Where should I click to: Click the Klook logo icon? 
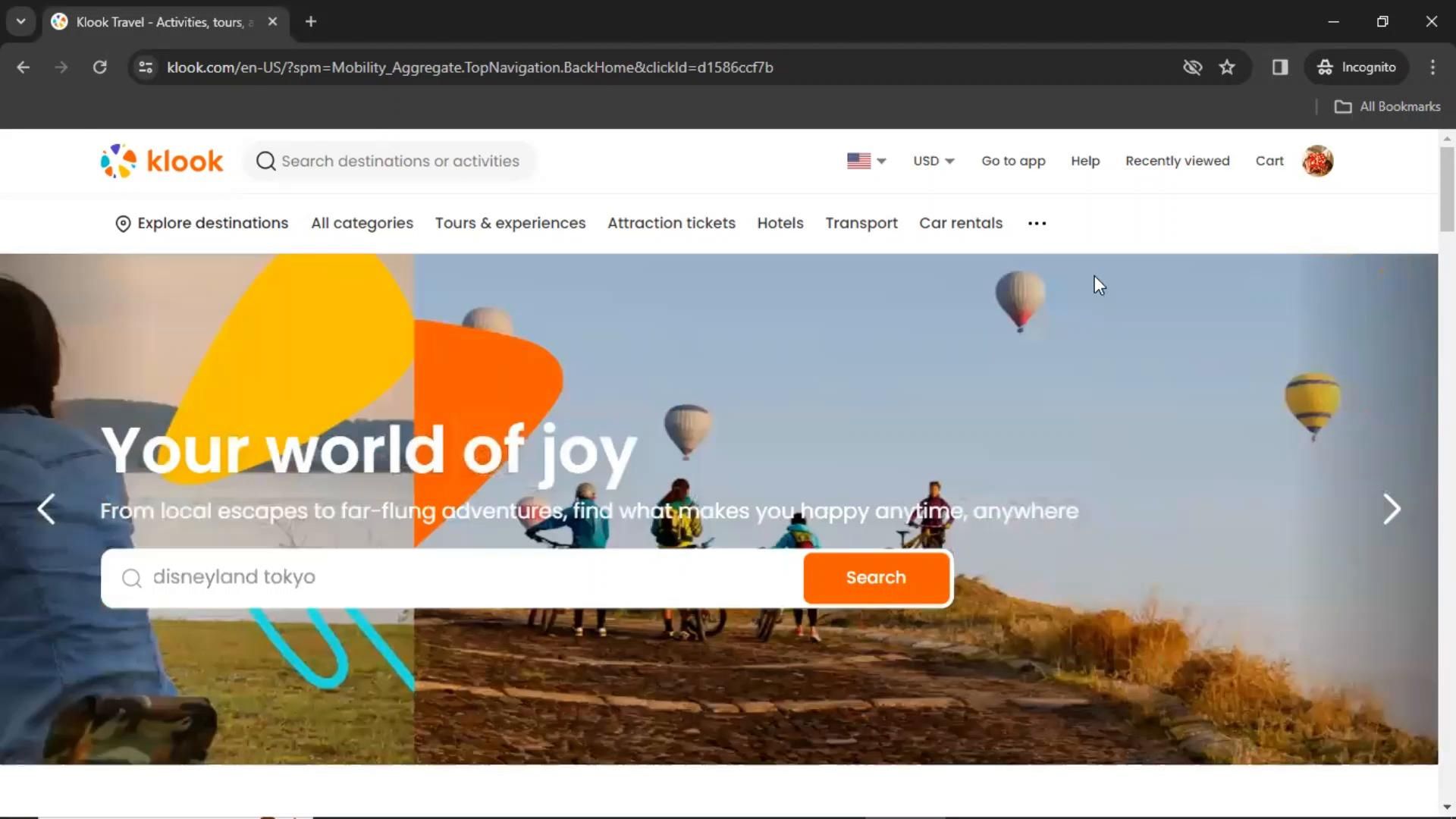tap(118, 161)
